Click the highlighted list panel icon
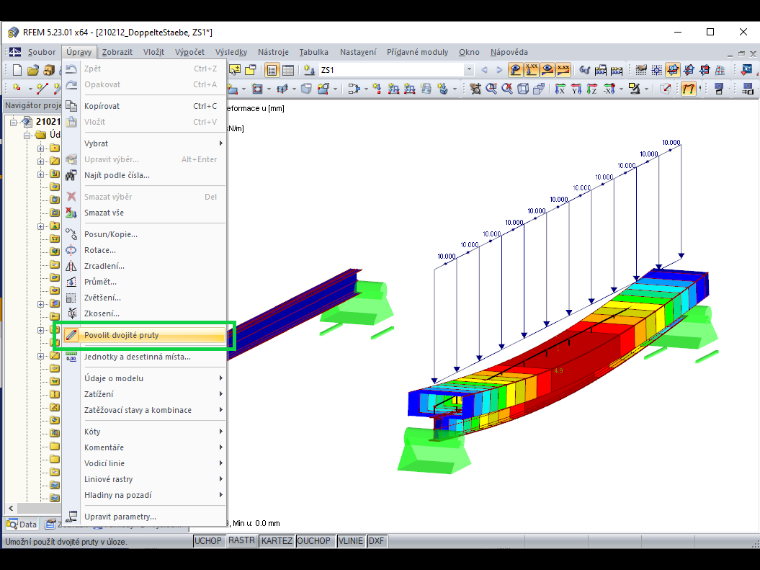This screenshot has width=760, height=570. point(272,70)
